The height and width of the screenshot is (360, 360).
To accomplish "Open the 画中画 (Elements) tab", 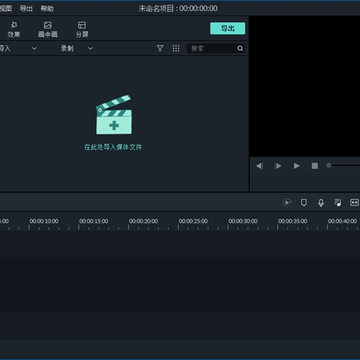I will [48, 30].
